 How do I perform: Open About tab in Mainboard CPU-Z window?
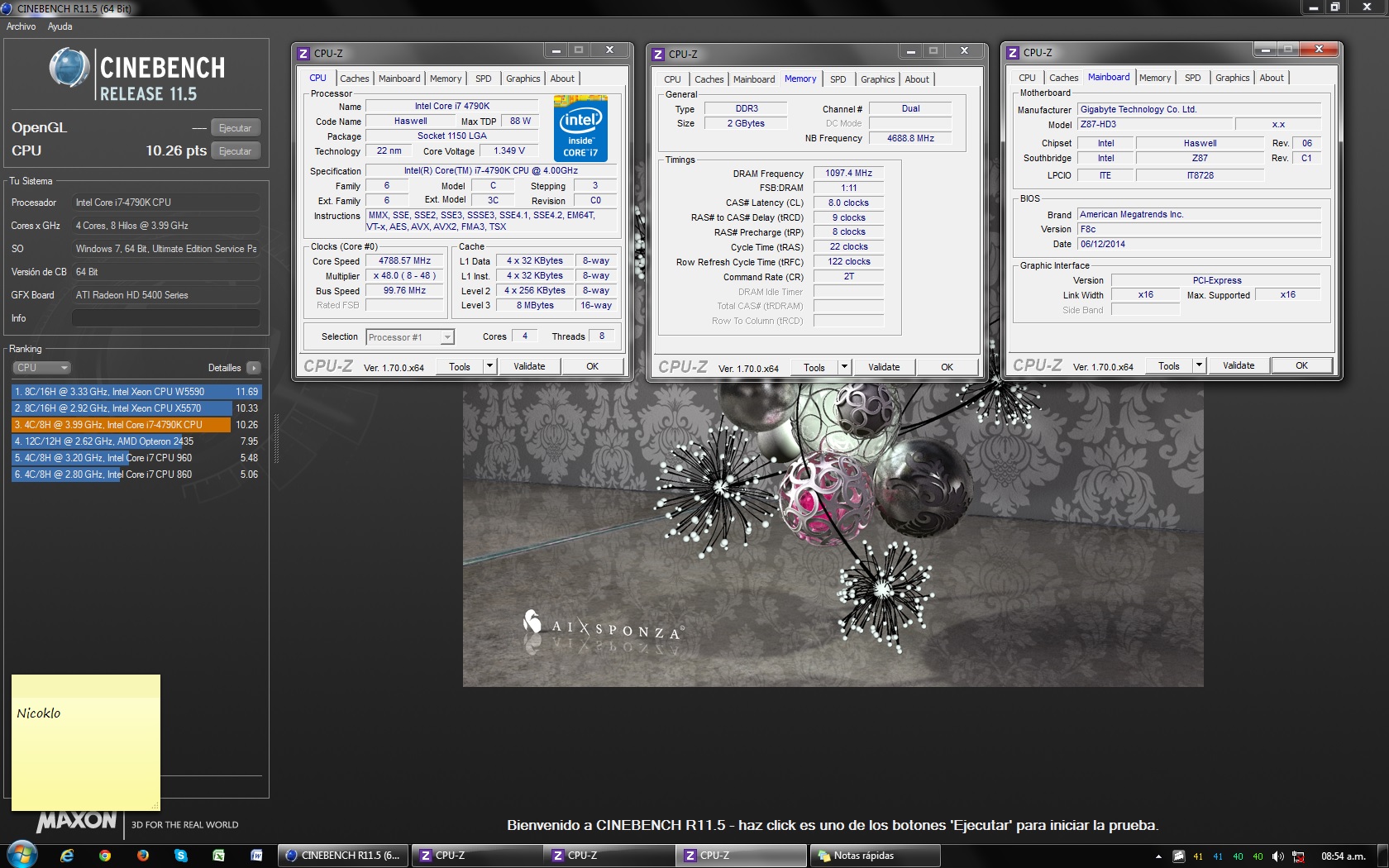click(1272, 78)
